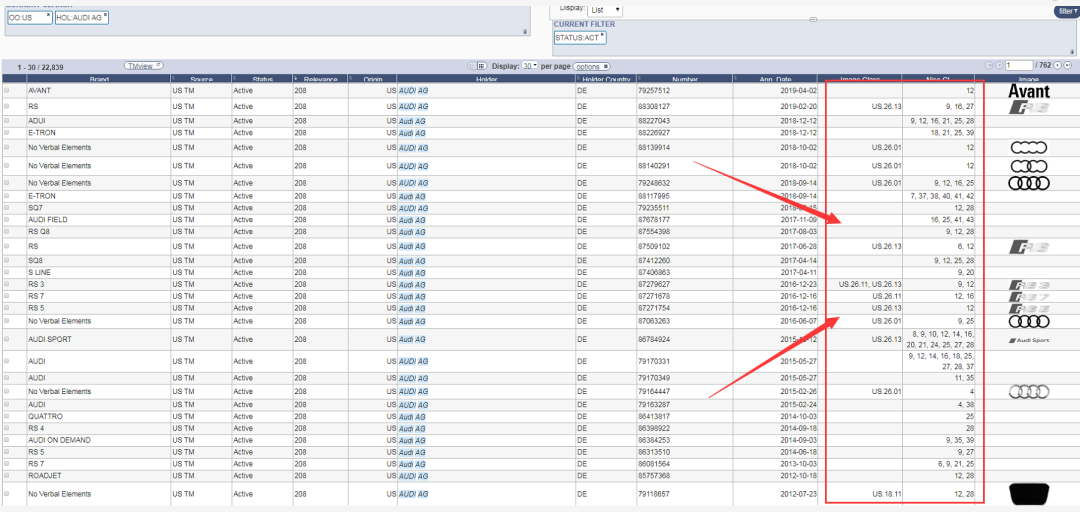
Task: Click the Number column sort icon
Action: click(638, 78)
